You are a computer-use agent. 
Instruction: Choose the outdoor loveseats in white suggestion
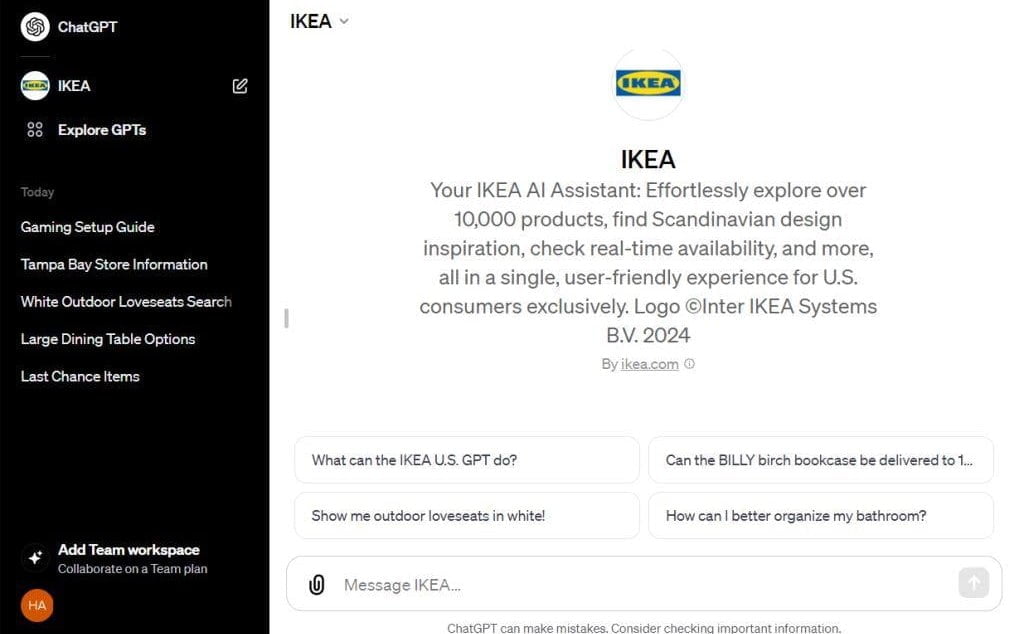click(466, 515)
